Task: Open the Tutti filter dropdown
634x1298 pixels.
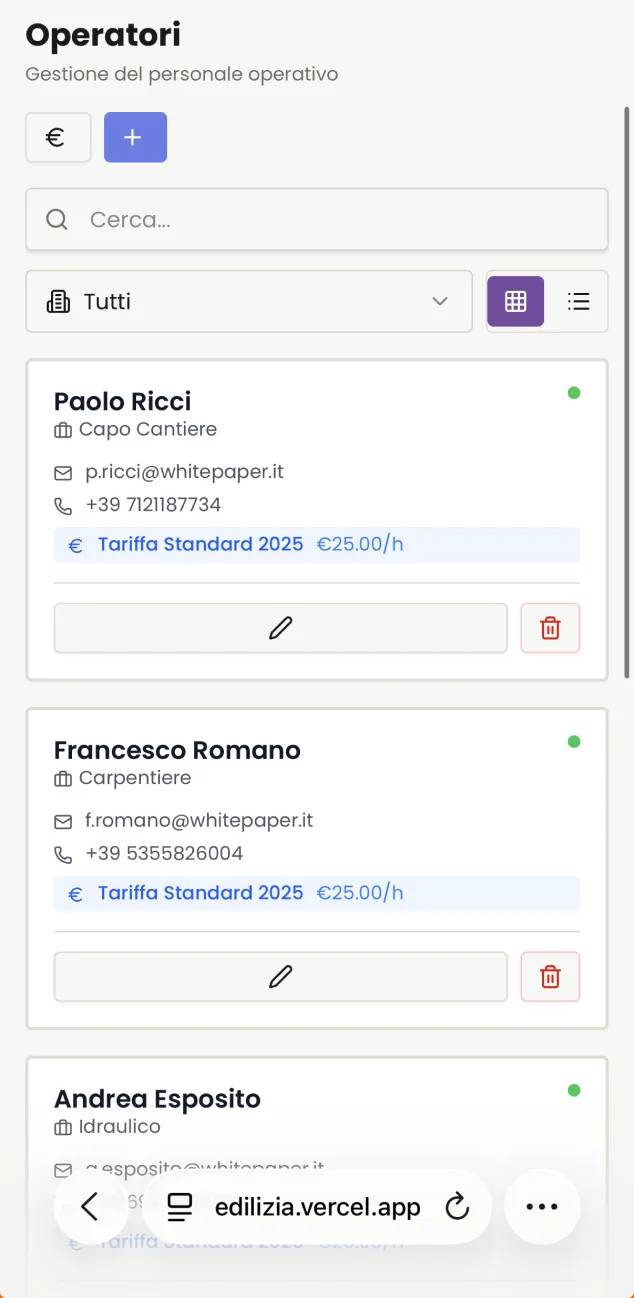Action: [249, 301]
